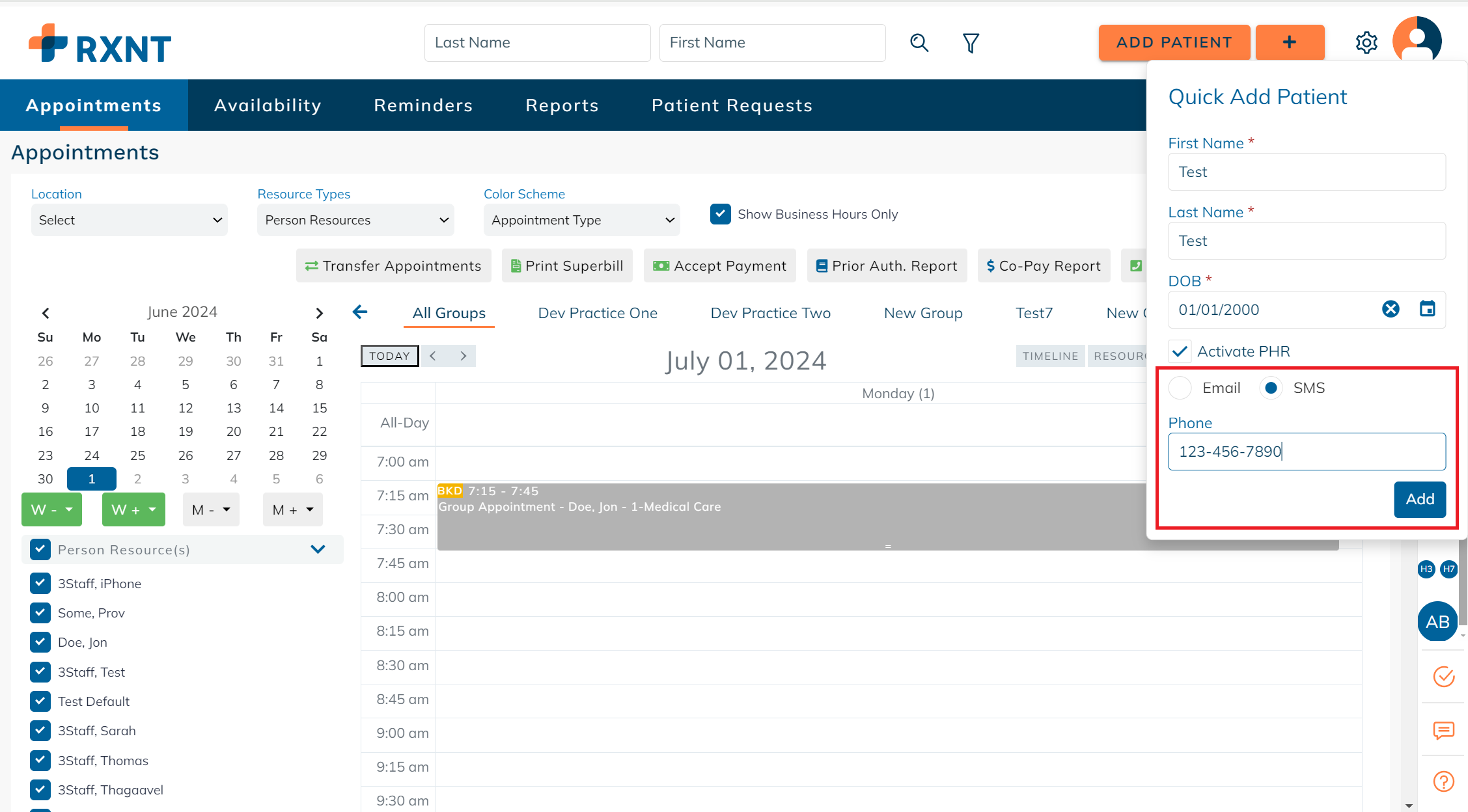Expand the Location Select dropdown
Image resolution: width=1468 pixels, height=812 pixels.
coord(129,220)
